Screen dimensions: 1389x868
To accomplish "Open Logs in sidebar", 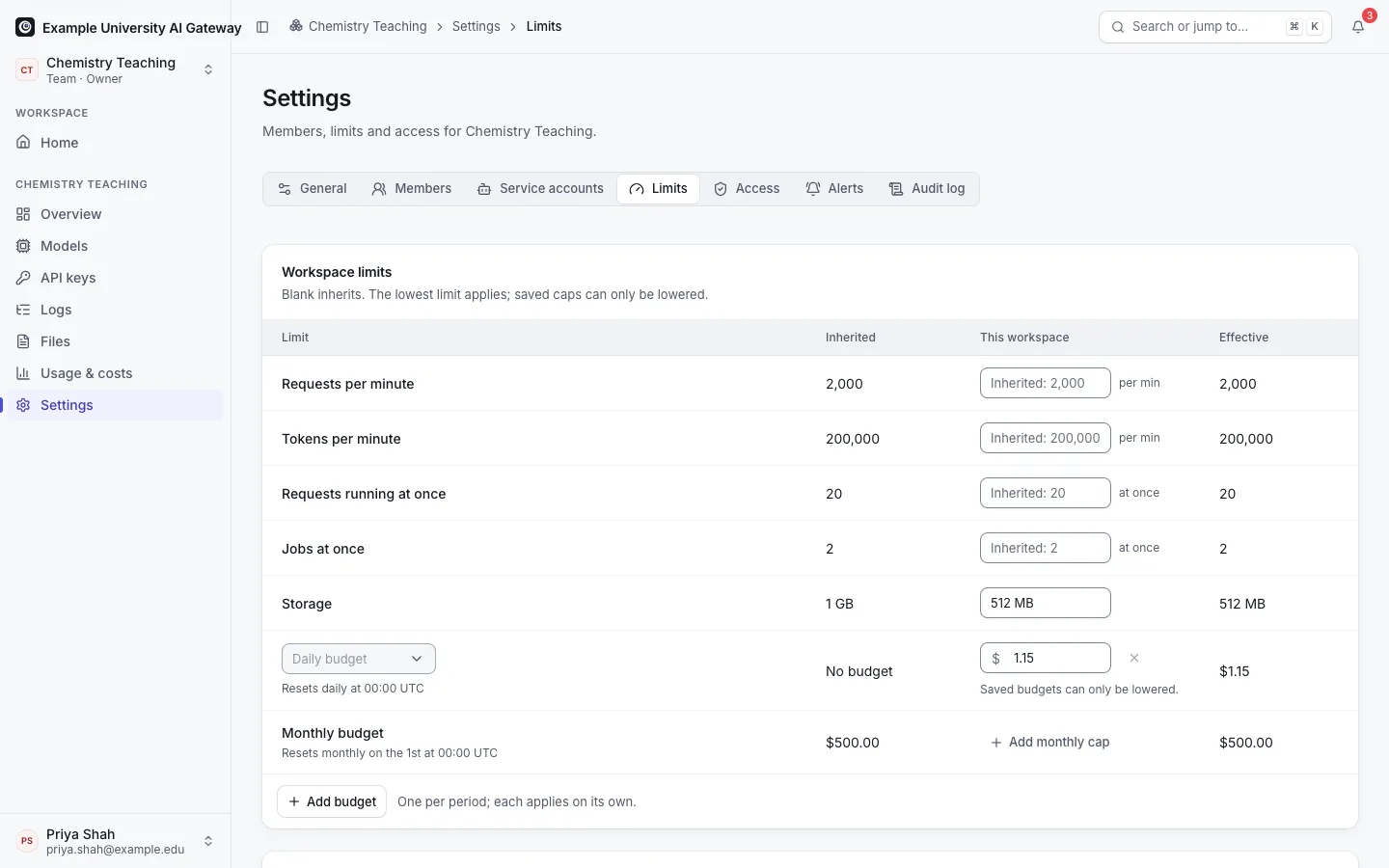I will (x=116, y=310).
